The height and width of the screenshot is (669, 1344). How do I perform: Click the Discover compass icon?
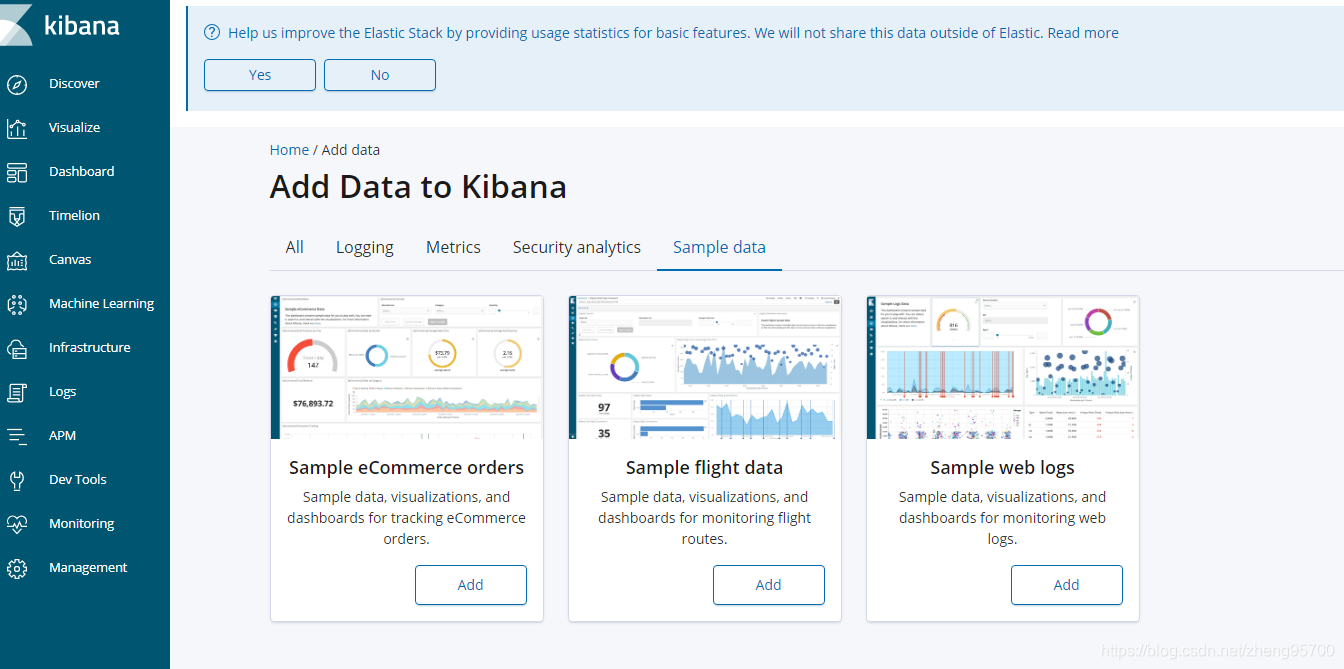[x=17, y=84]
